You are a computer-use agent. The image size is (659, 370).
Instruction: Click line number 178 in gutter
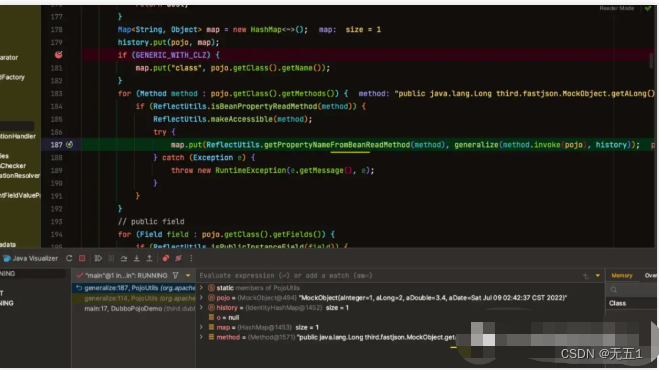click(x=56, y=29)
